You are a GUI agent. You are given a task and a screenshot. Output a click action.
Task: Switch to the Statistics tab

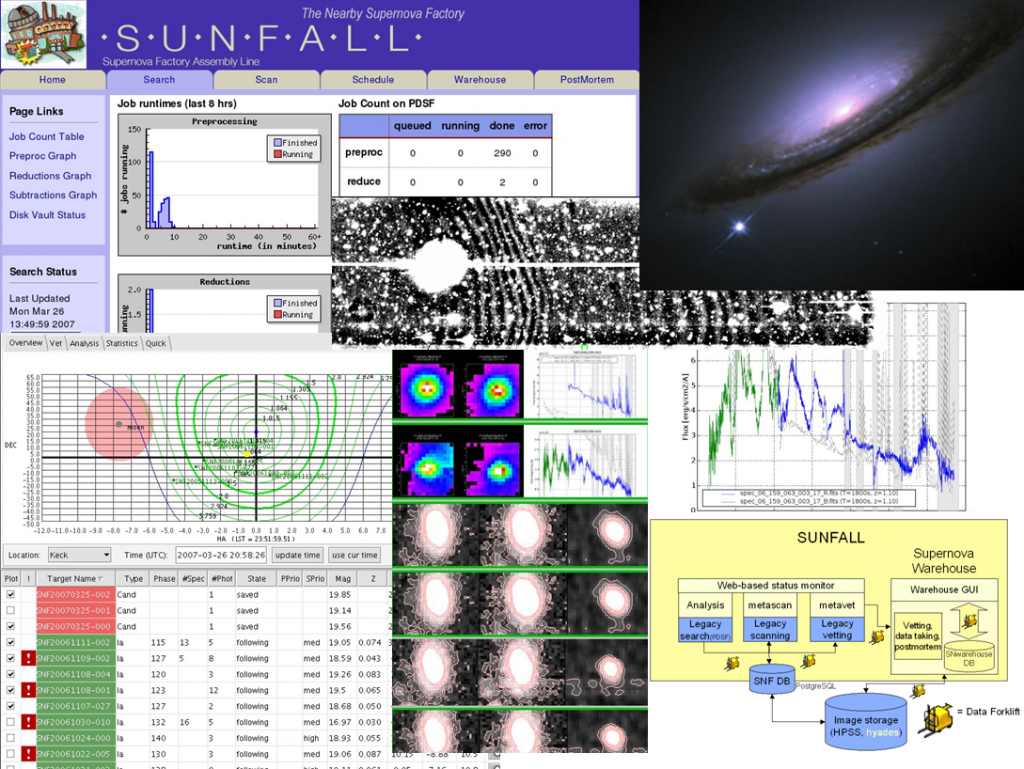[x=121, y=343]
